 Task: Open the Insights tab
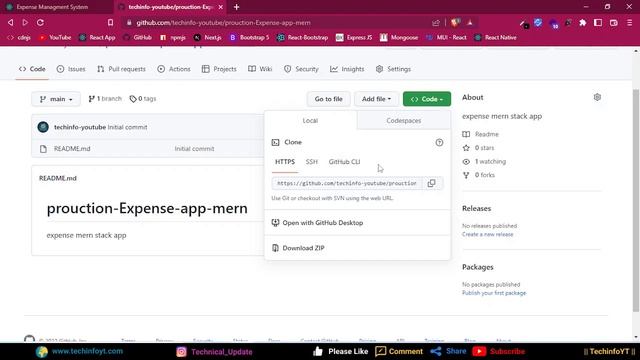[347, 69]
